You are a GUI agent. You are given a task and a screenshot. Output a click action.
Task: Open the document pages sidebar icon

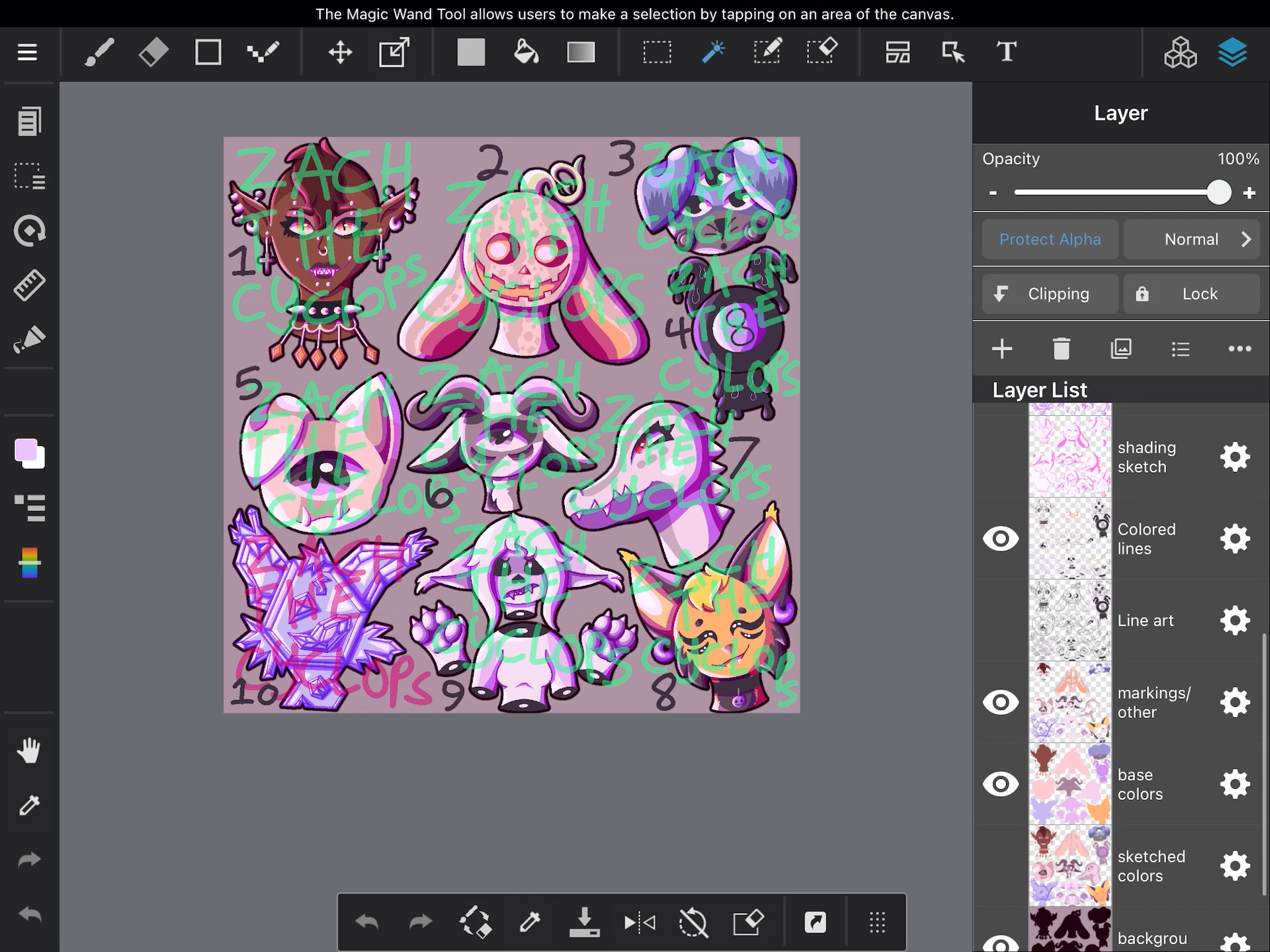pyautogui.click(x=29, y=121)
